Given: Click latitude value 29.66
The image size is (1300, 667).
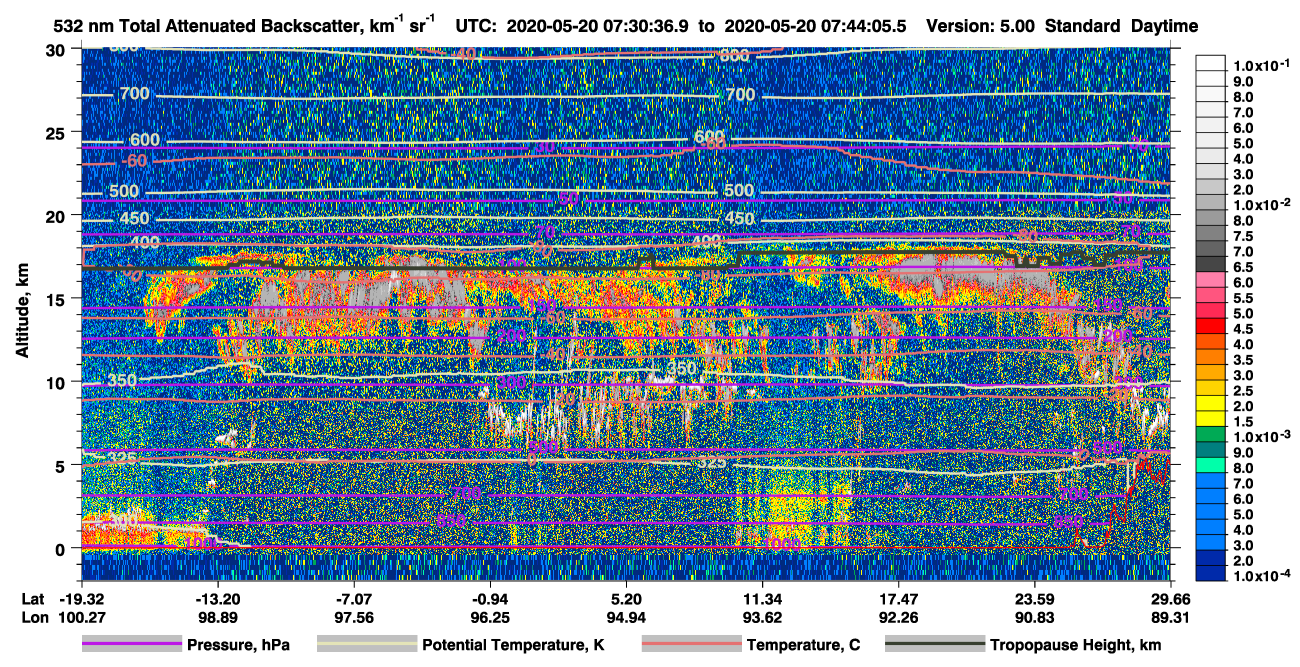Looking at the screenshot, I should click(x=1170, y=599).
